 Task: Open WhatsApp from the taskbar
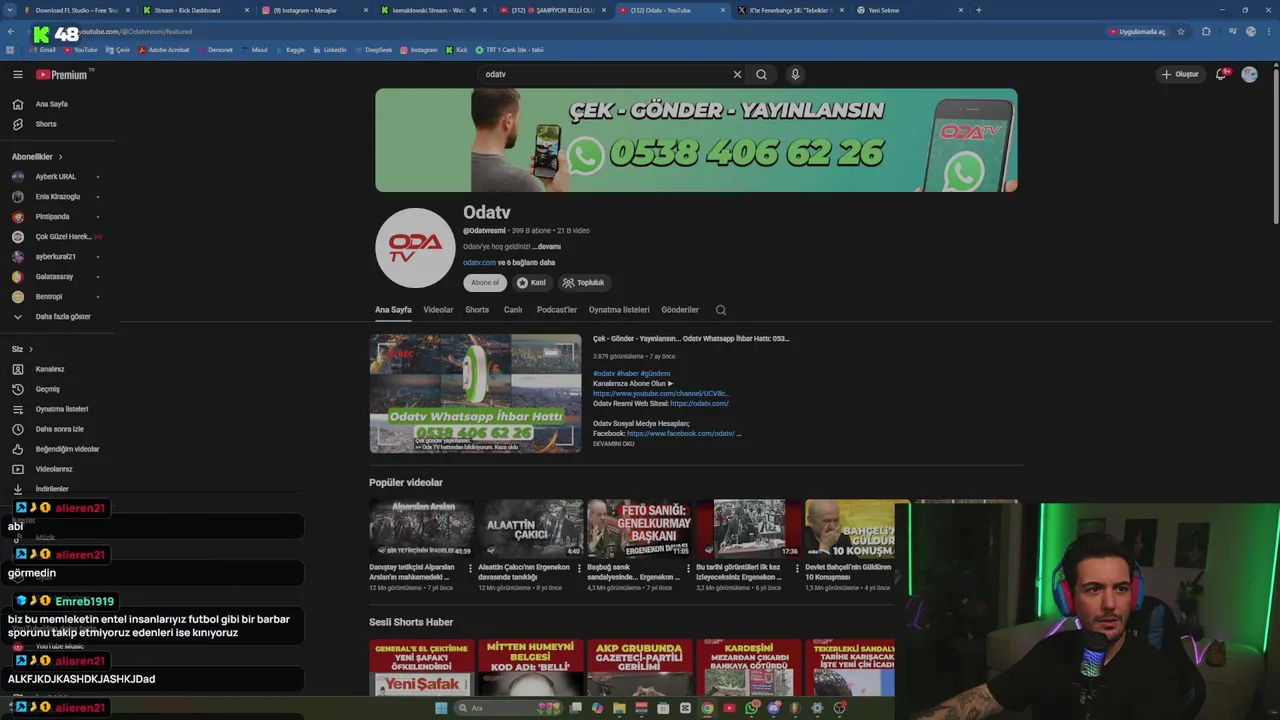[x=751, y=708]
